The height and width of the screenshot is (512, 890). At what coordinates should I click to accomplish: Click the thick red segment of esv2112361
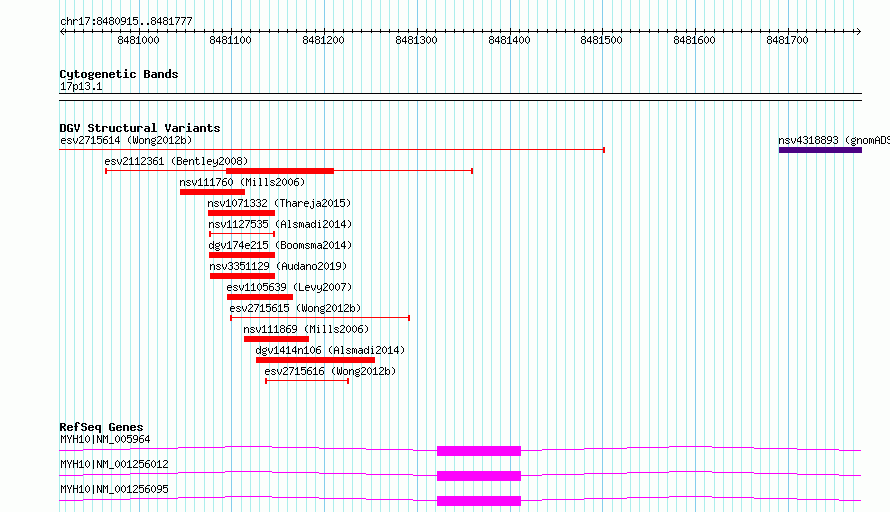[280, 171]
